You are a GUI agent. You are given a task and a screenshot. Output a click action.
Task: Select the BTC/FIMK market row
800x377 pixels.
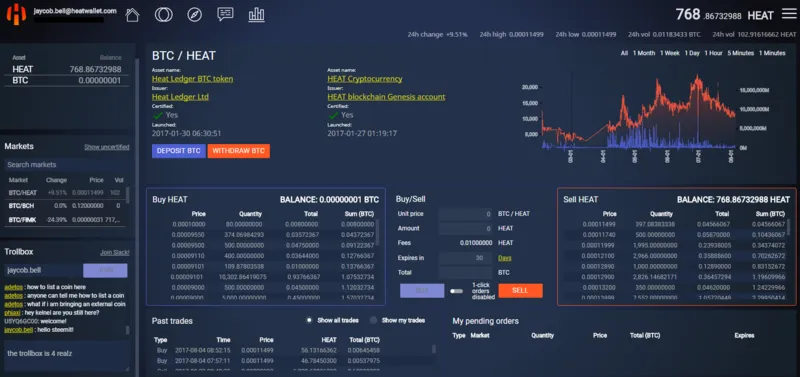coord(65,220)
